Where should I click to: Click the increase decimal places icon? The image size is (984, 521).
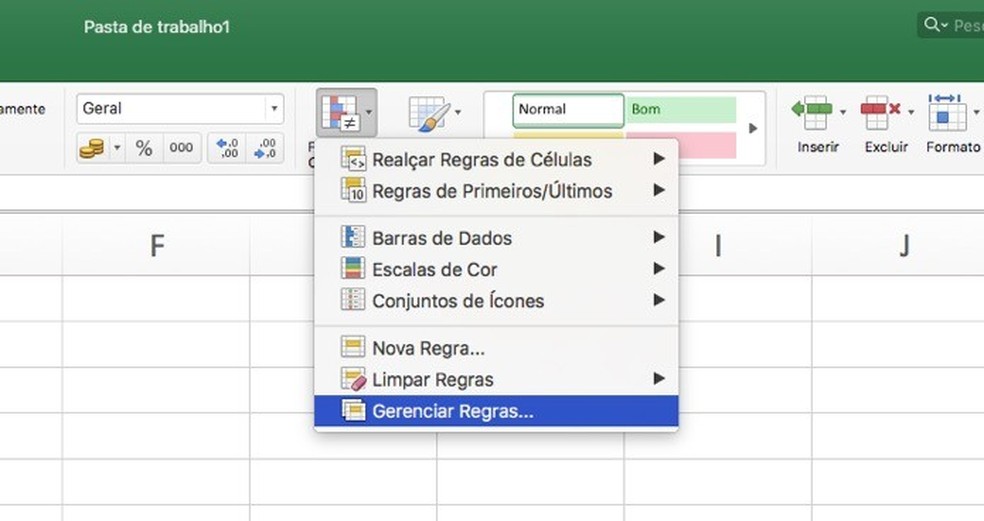228,149
